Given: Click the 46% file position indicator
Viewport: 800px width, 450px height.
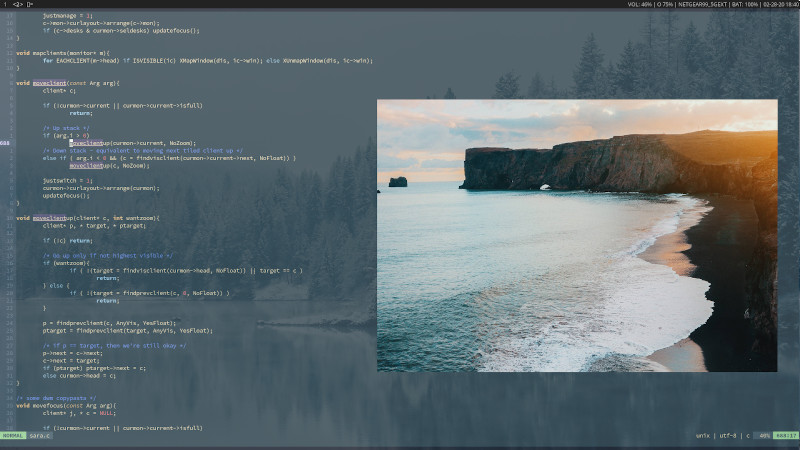Looking at the screenshot, I should point(764,435).
